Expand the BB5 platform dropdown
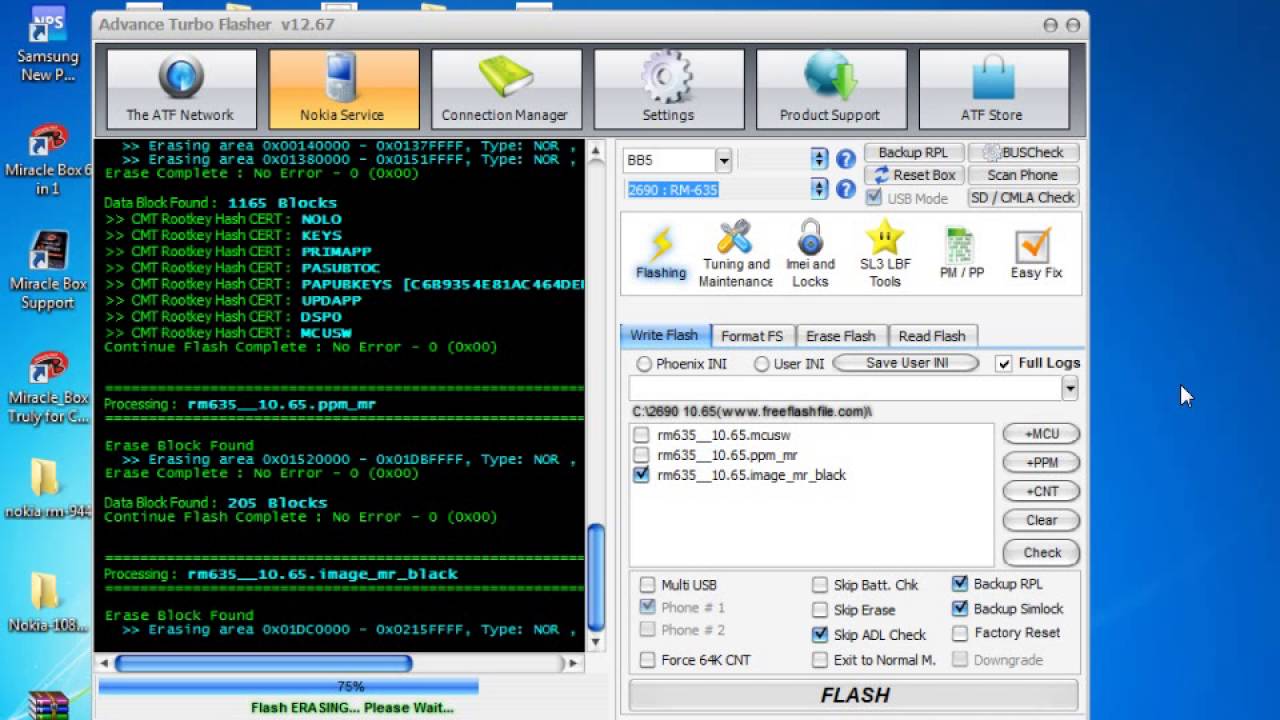 point(723,160)
